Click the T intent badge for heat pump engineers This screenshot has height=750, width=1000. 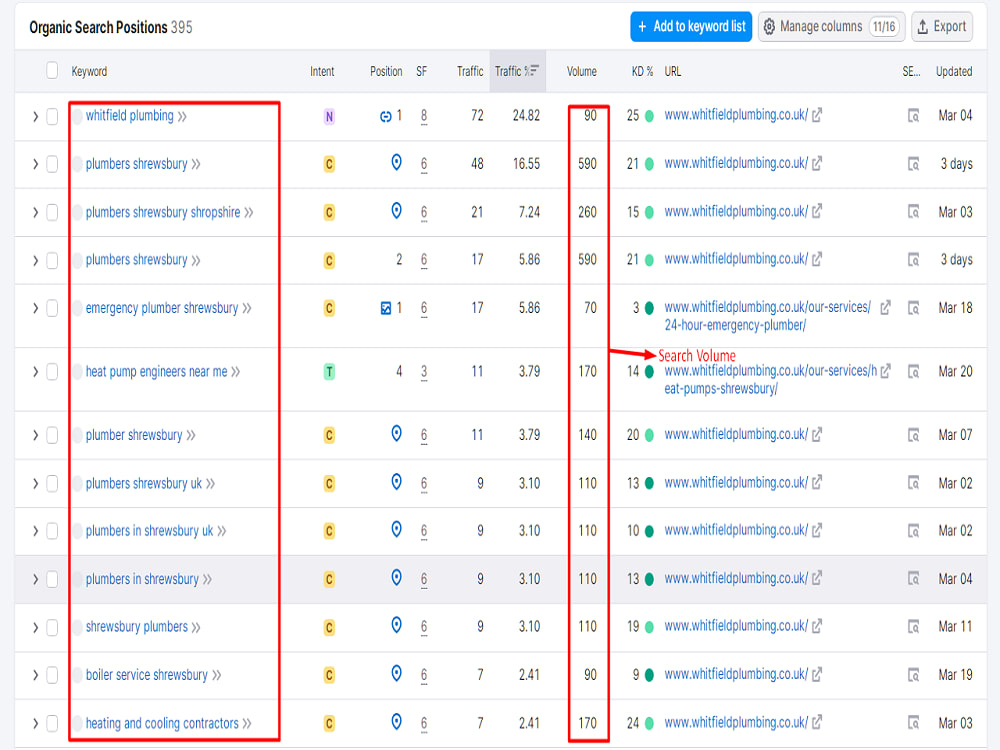(329, 372)
